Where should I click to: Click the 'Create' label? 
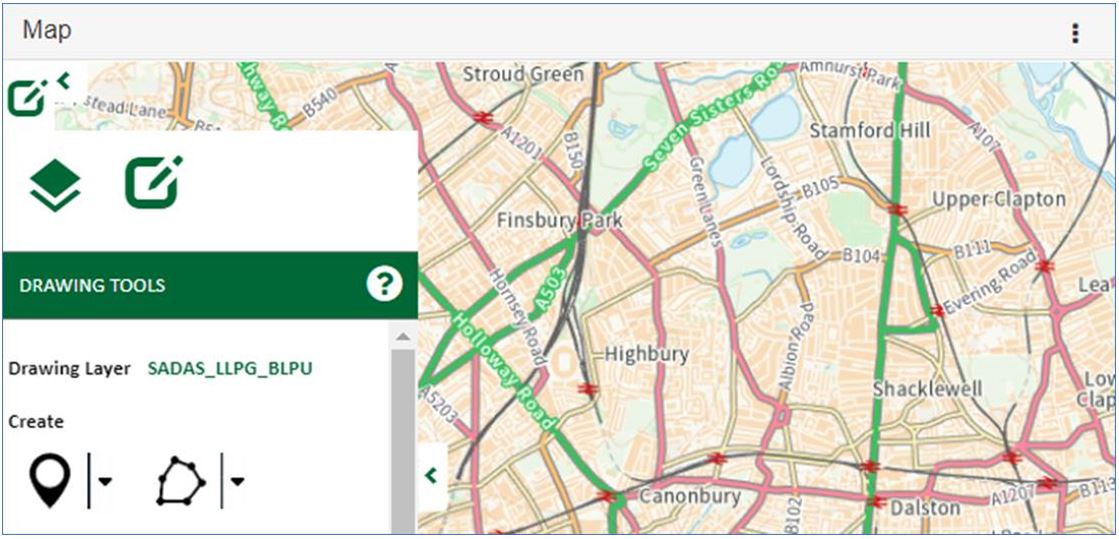click(36, 422)
